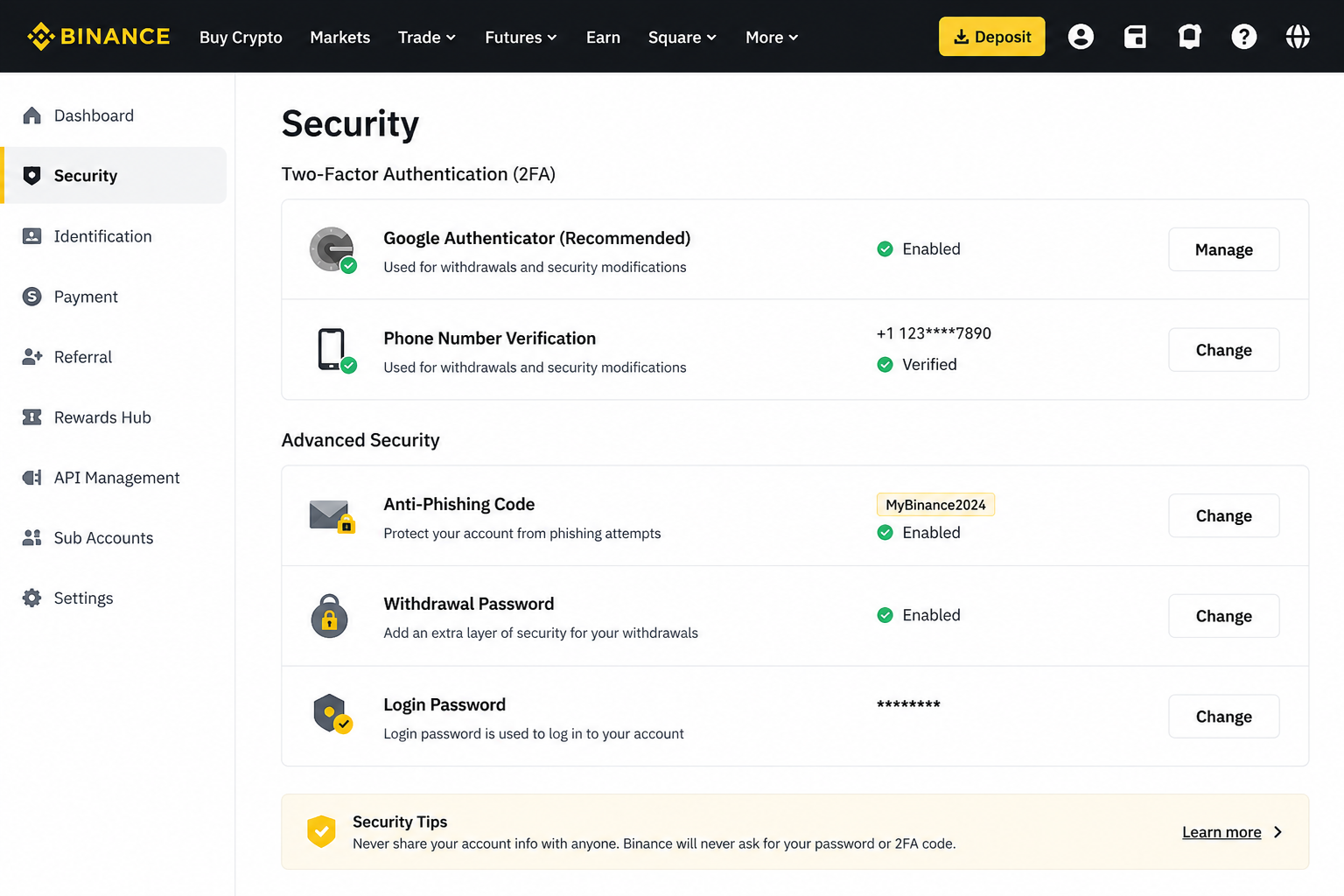Click the Sub Accounts people icon
The image size is (1344, 896).
32,538
